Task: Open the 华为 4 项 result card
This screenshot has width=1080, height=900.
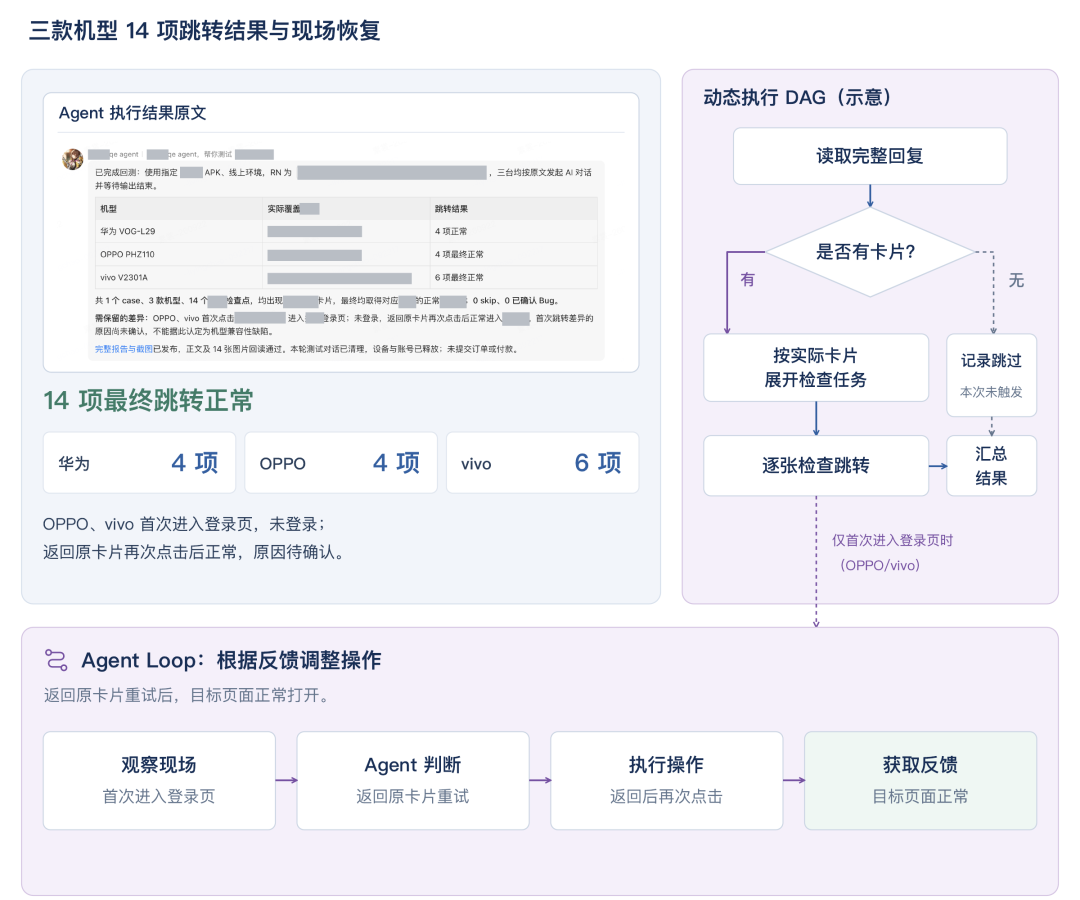Action: pyautogui.click(x=139, y=463)
